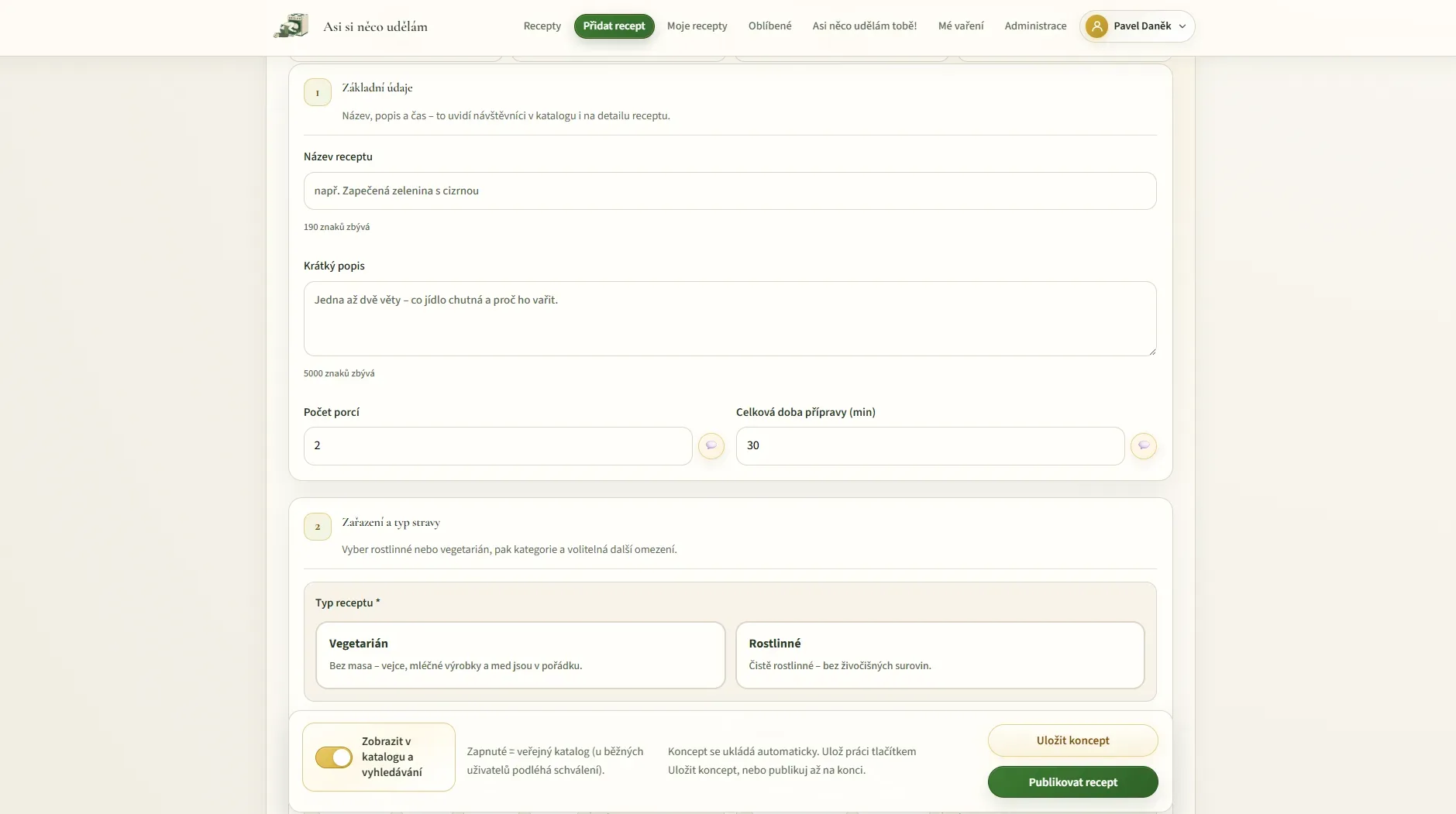This screenshot has height=814, width=1456.
Task: Click the Zařazení a typ stravy heading
Action: point(391,522)
